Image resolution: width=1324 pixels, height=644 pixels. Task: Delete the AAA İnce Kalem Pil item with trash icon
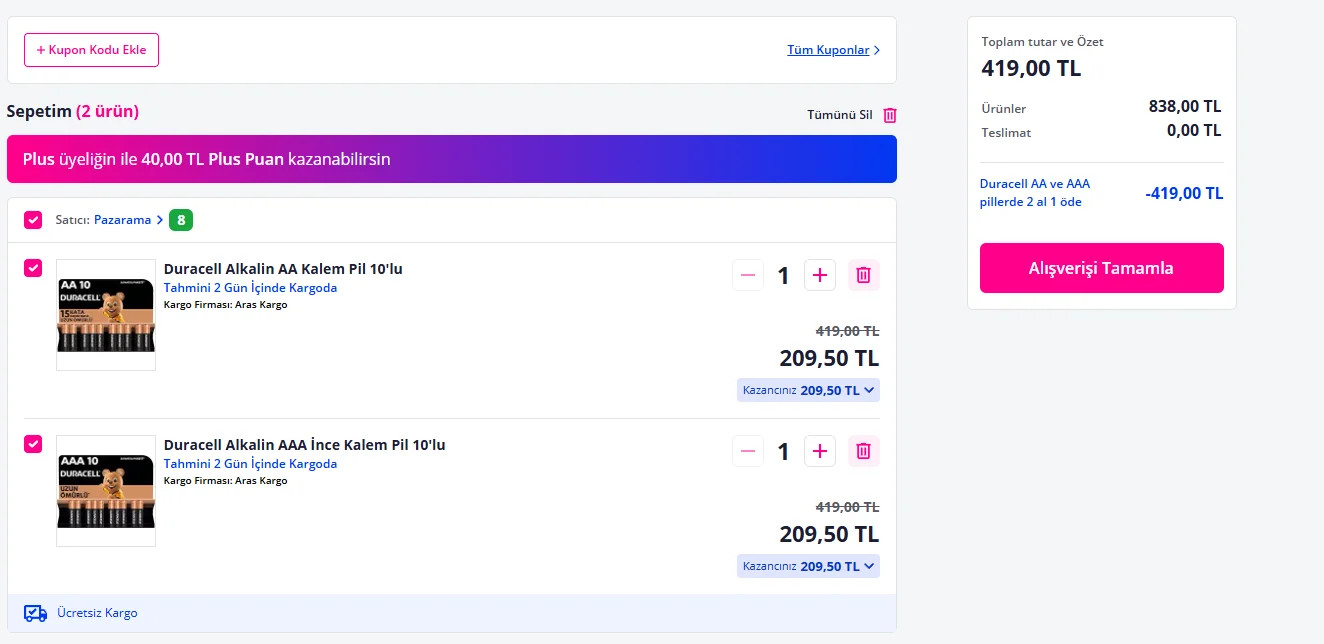864,451
